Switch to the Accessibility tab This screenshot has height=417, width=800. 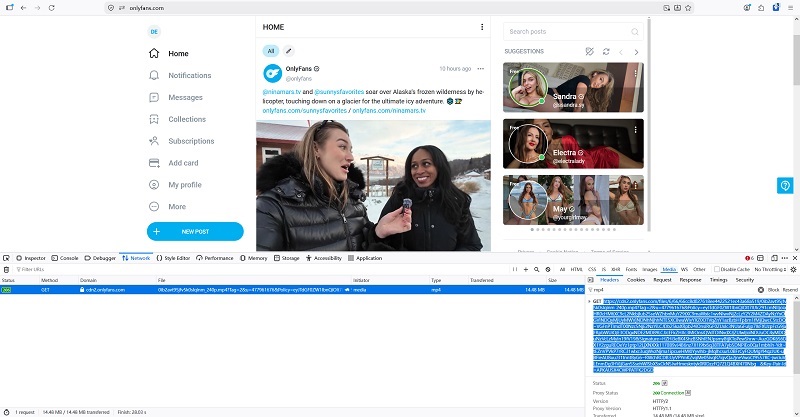click(x=323, y=258)
